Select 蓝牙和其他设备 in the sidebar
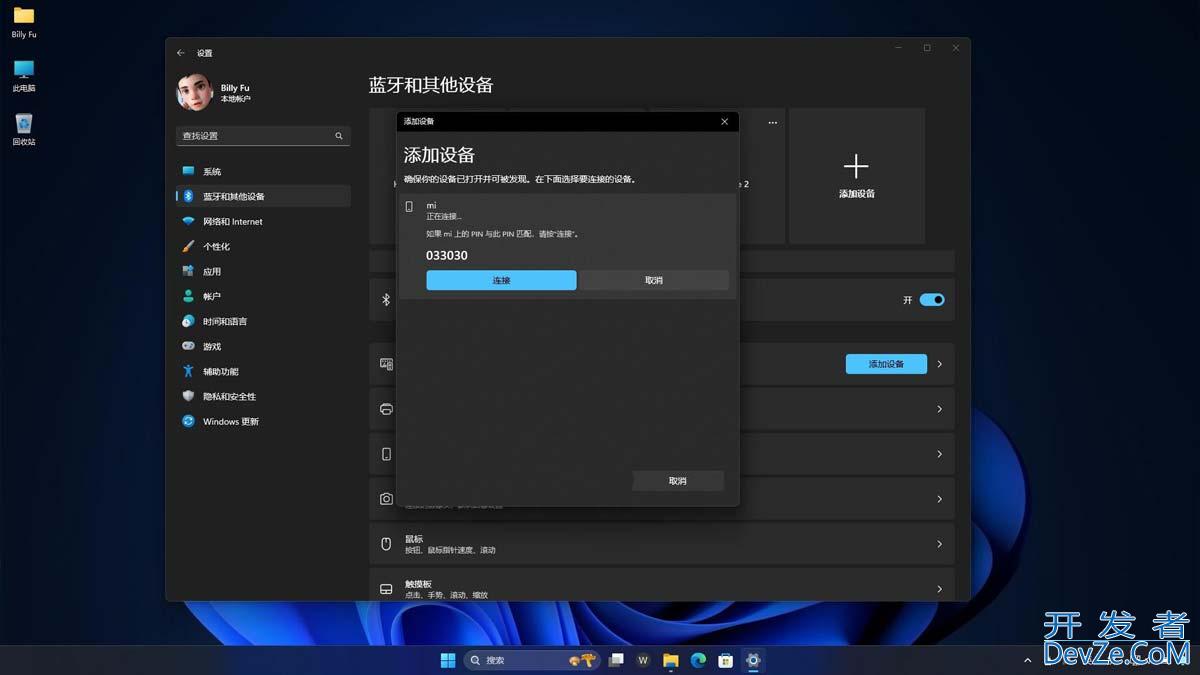 point(263,196)
